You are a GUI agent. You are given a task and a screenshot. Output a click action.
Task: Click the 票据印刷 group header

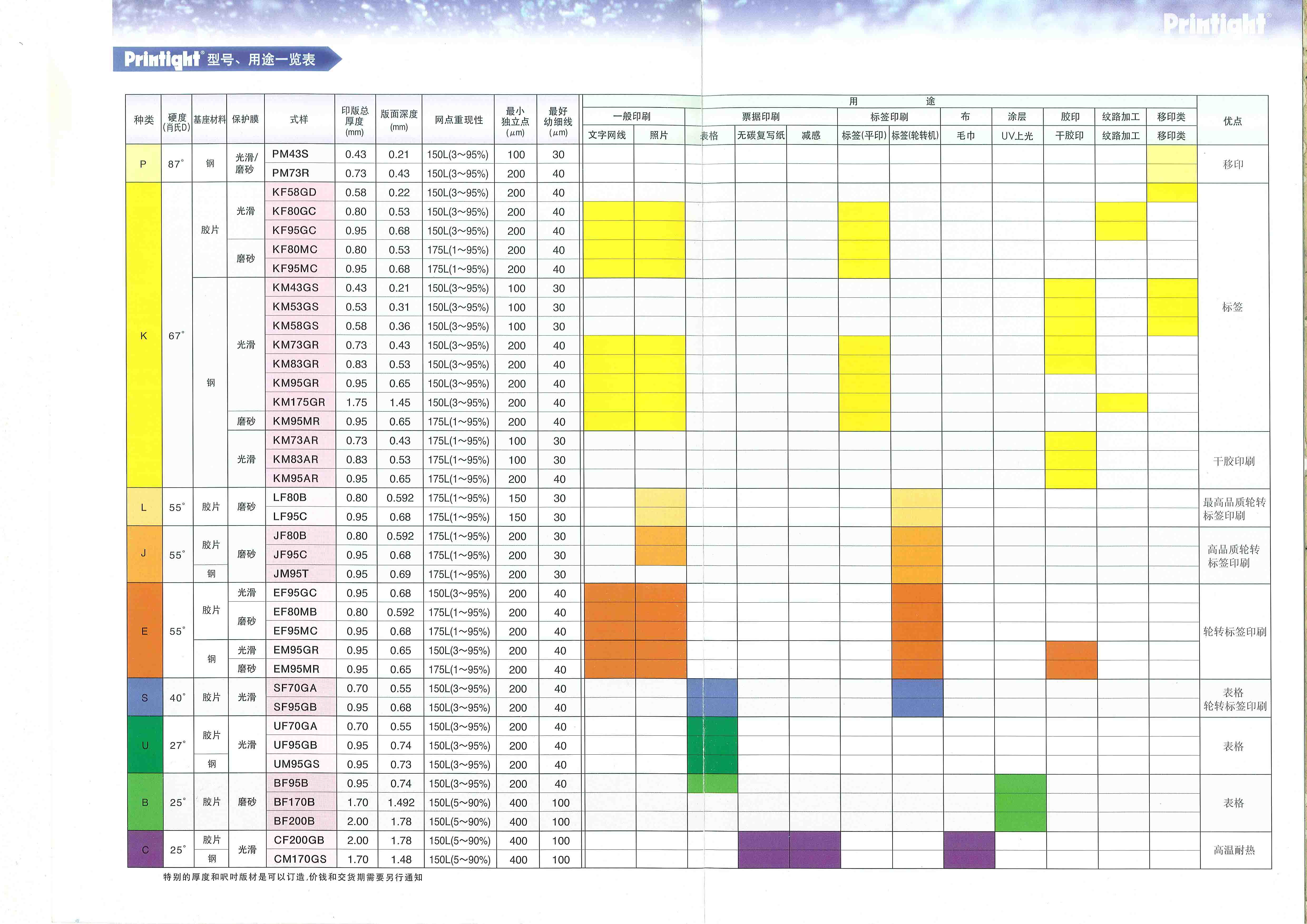coord(761,117)
